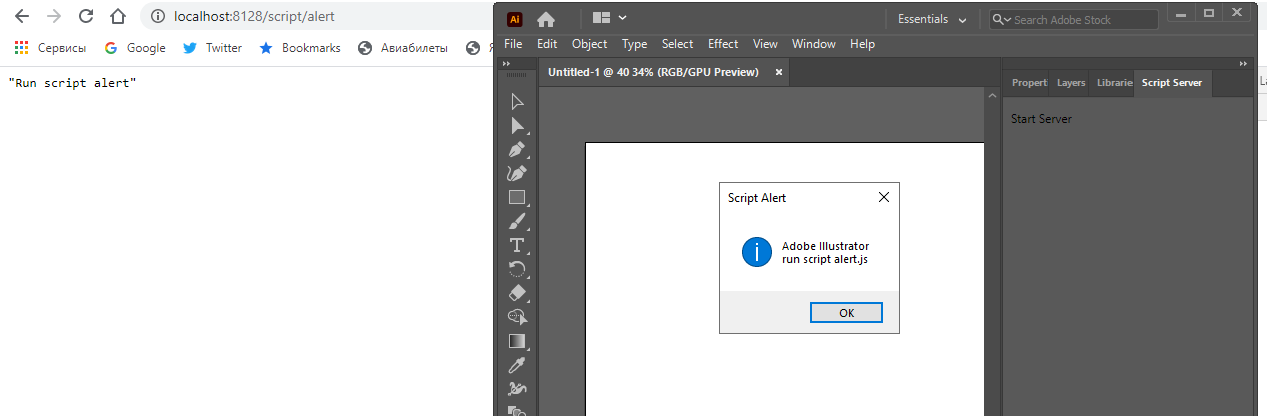This screenshot has width=1267, height=416.
Task: Click the "run script alert.js" dialog message
Action: (x=825, y=259)
